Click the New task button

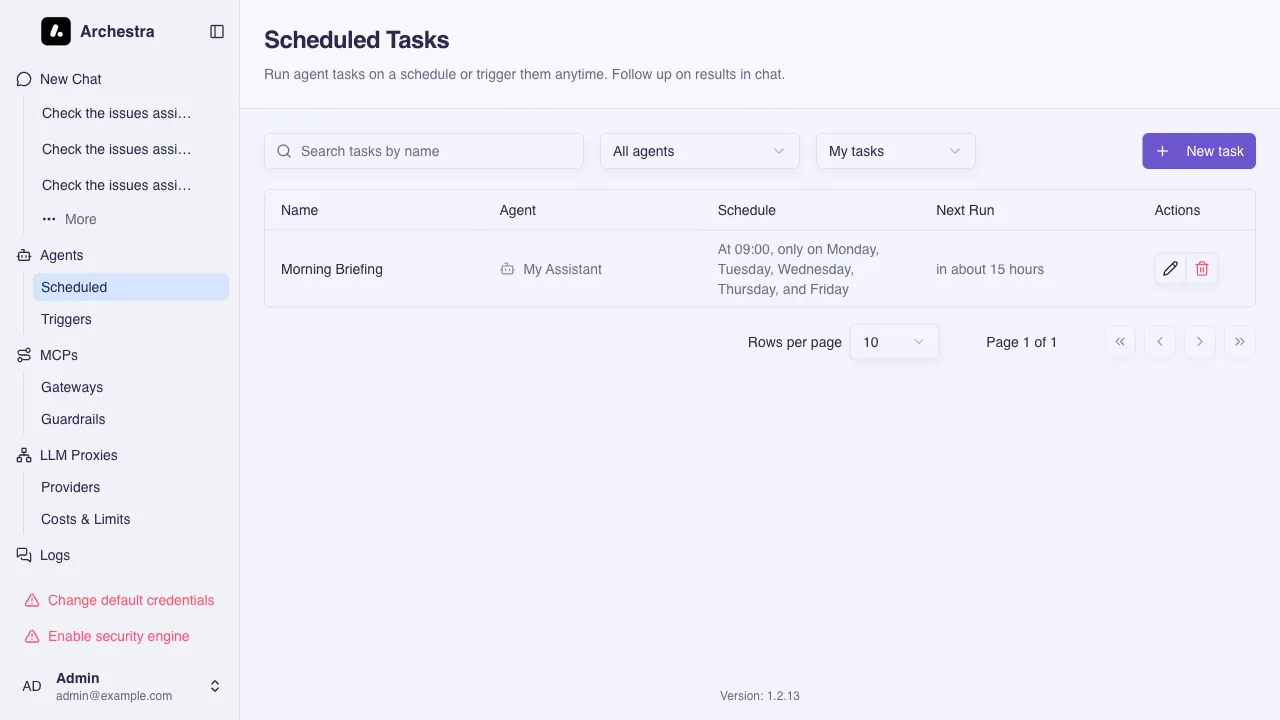point(1198,151)
